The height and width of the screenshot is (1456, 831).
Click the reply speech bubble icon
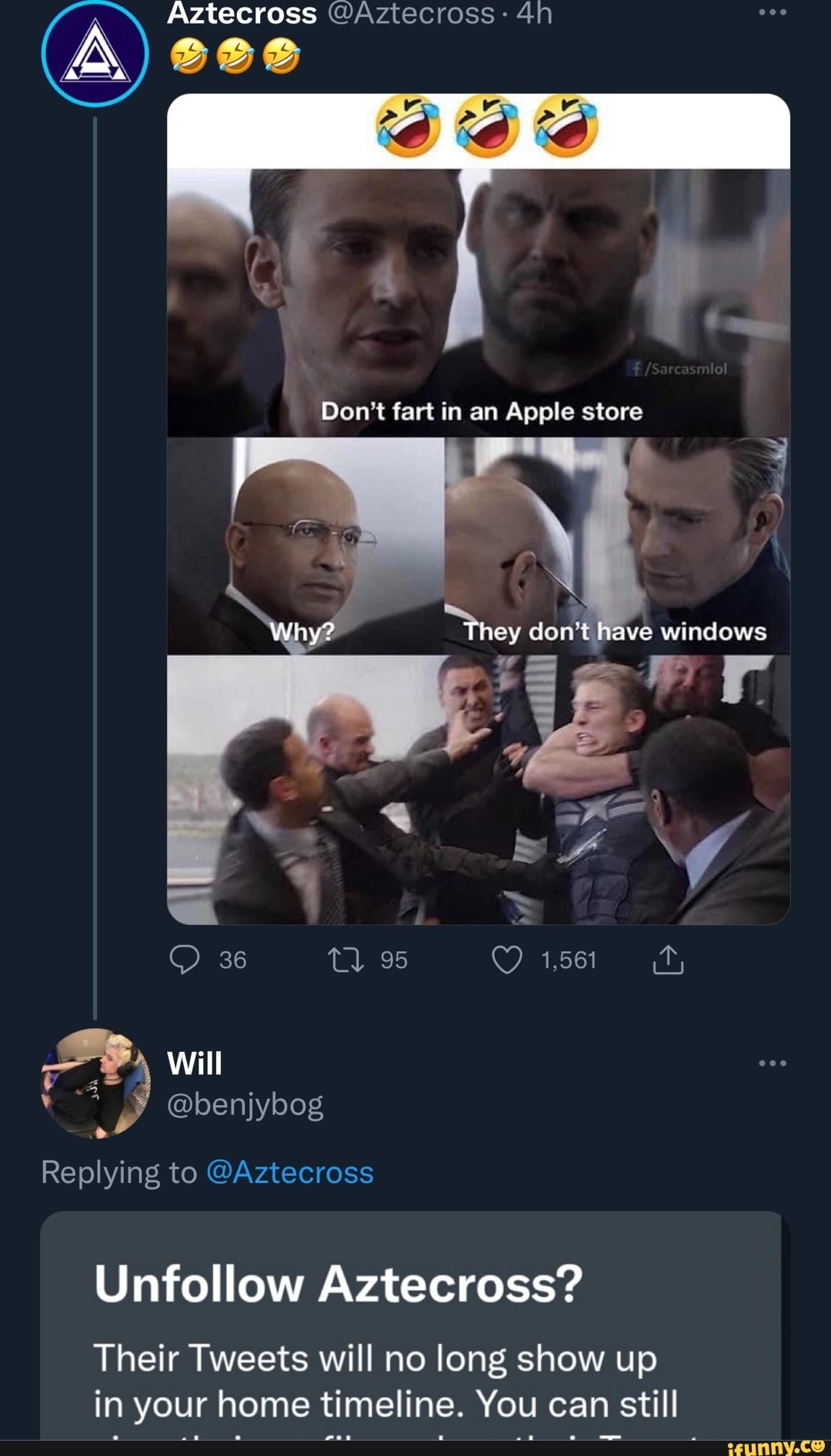[x=185, y=960]
